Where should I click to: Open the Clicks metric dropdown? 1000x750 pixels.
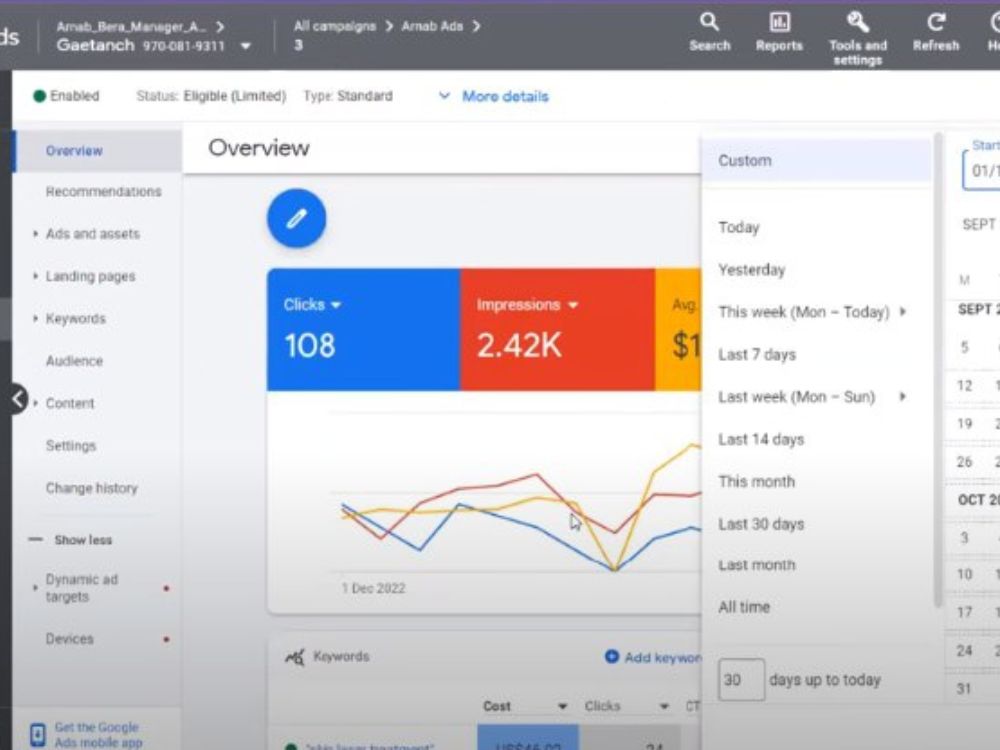336,305
